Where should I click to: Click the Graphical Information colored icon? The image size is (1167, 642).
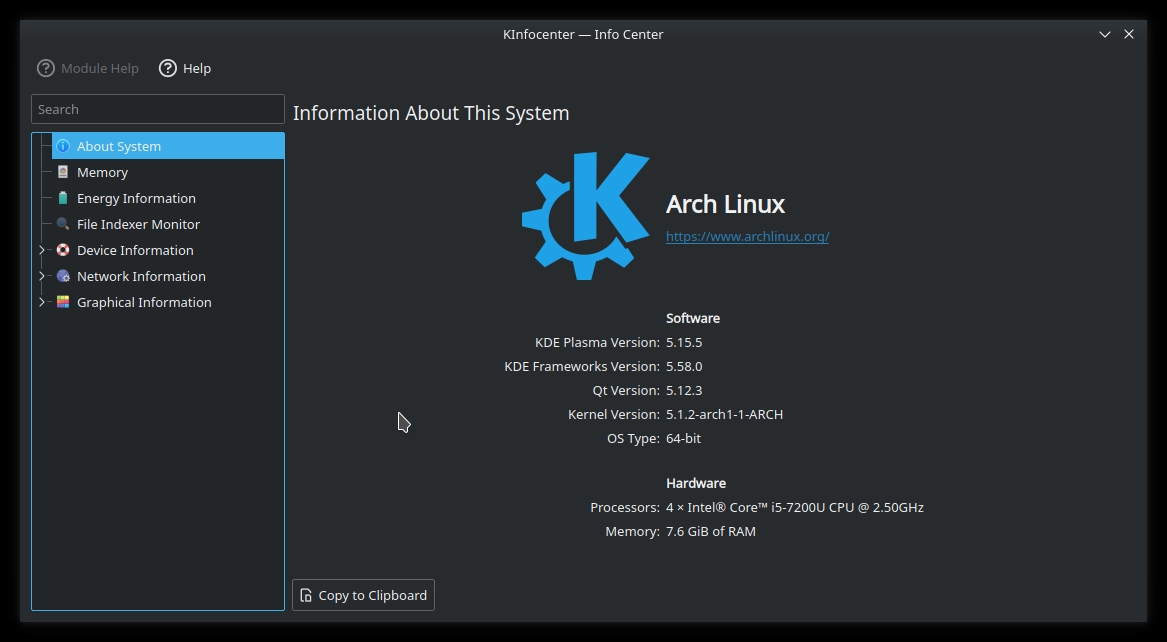click(x=63, y=302)
